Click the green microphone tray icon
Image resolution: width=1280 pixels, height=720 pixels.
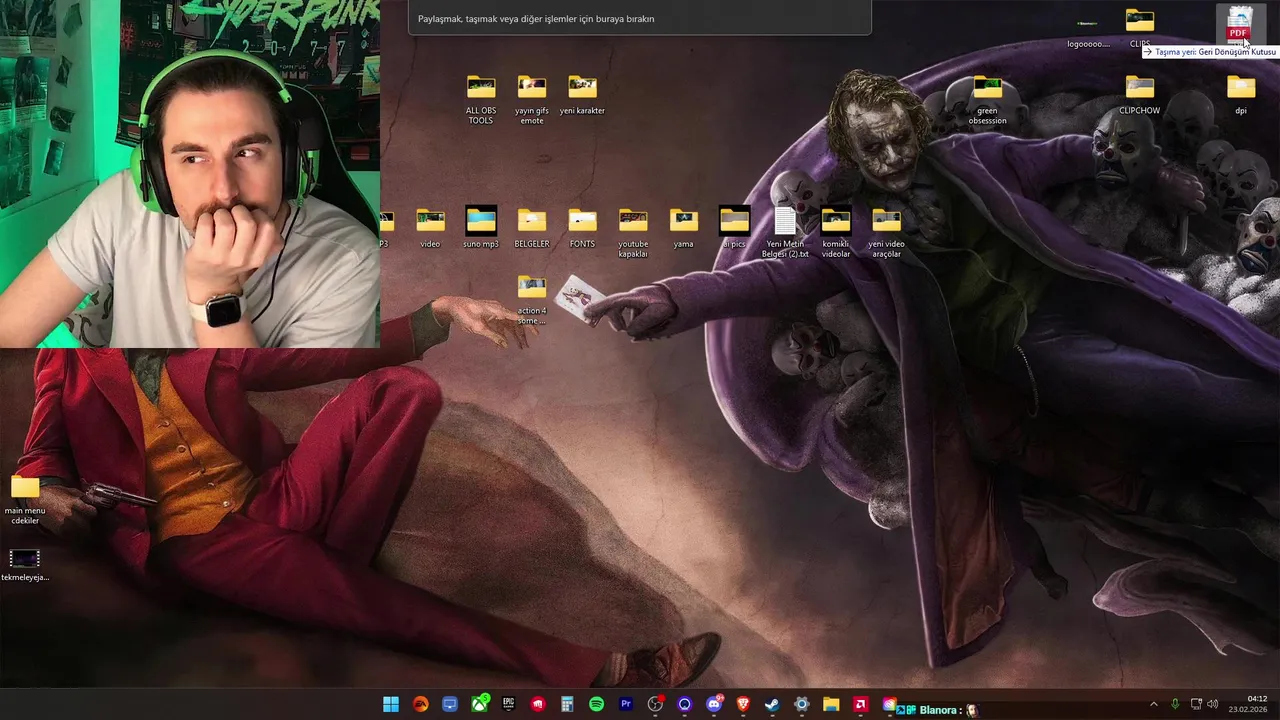click(1175, 704)
